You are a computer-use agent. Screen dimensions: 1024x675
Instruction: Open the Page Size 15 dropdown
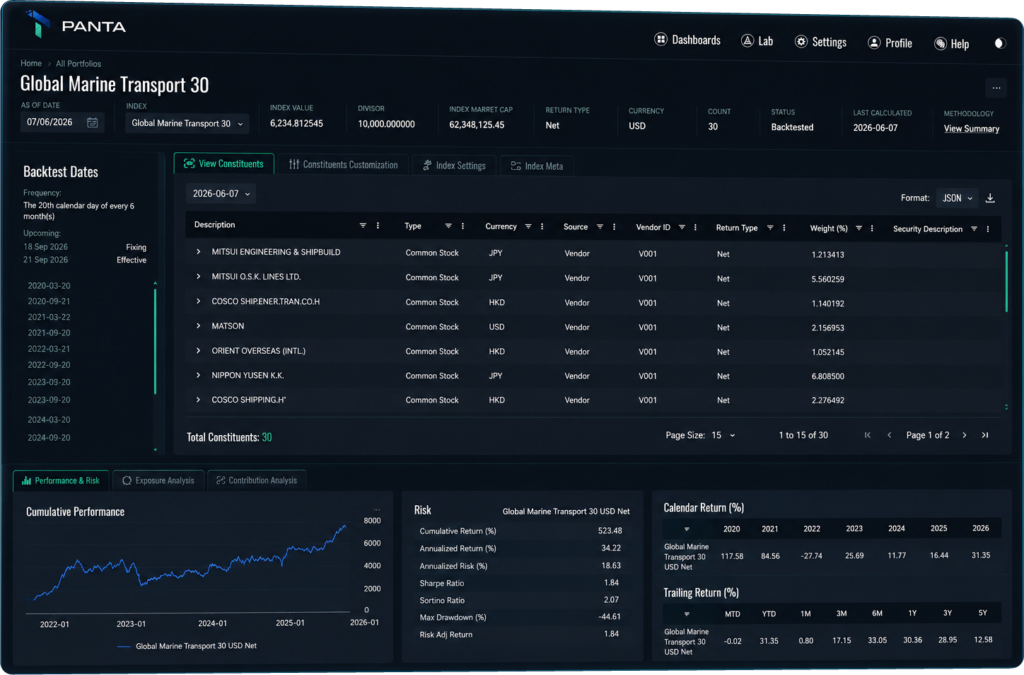point(723,435)
